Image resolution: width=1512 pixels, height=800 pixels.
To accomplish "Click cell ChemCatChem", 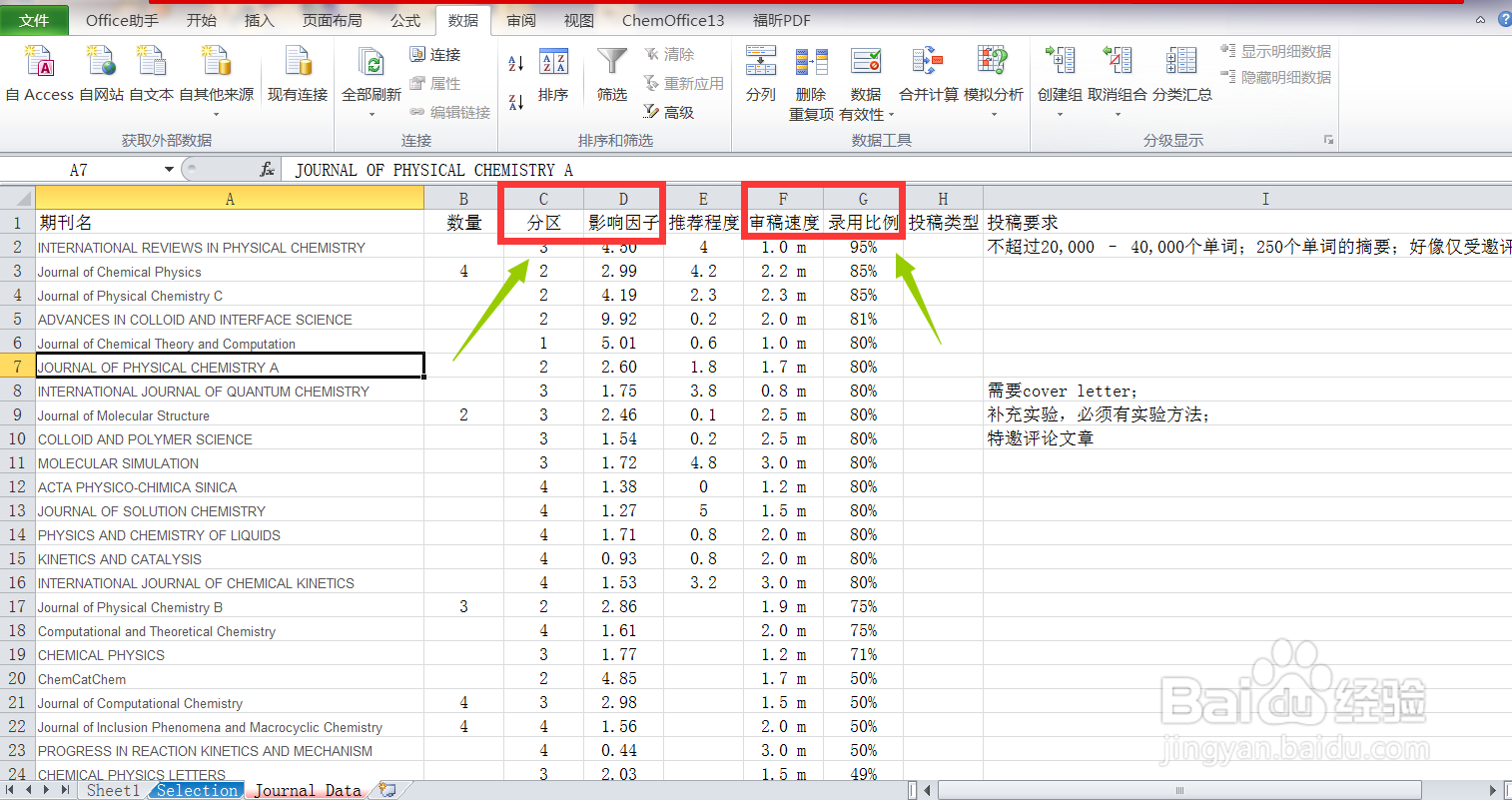I will (230, 679).
